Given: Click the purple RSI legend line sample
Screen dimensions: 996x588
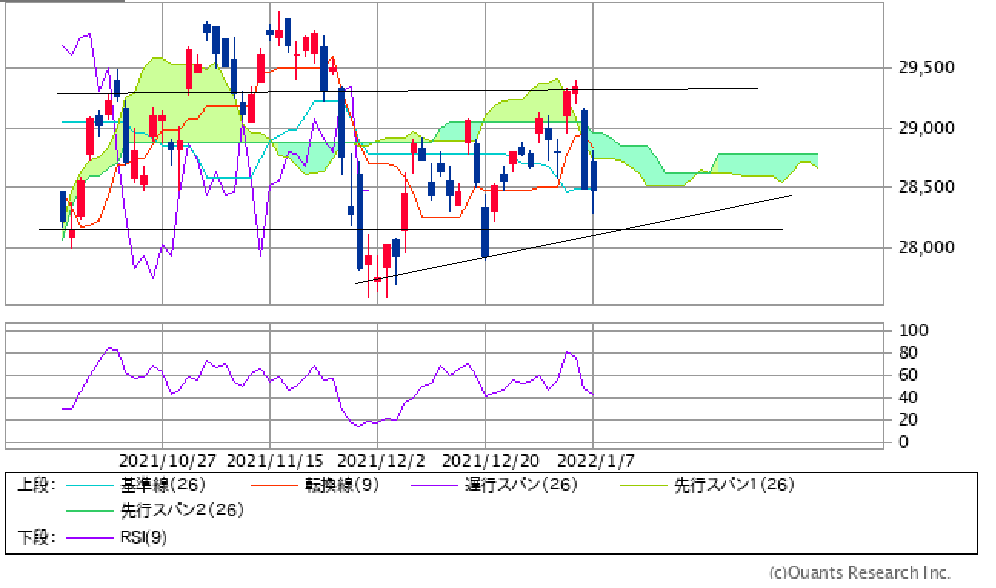Looking at the screenshot, I should [90, 538].
